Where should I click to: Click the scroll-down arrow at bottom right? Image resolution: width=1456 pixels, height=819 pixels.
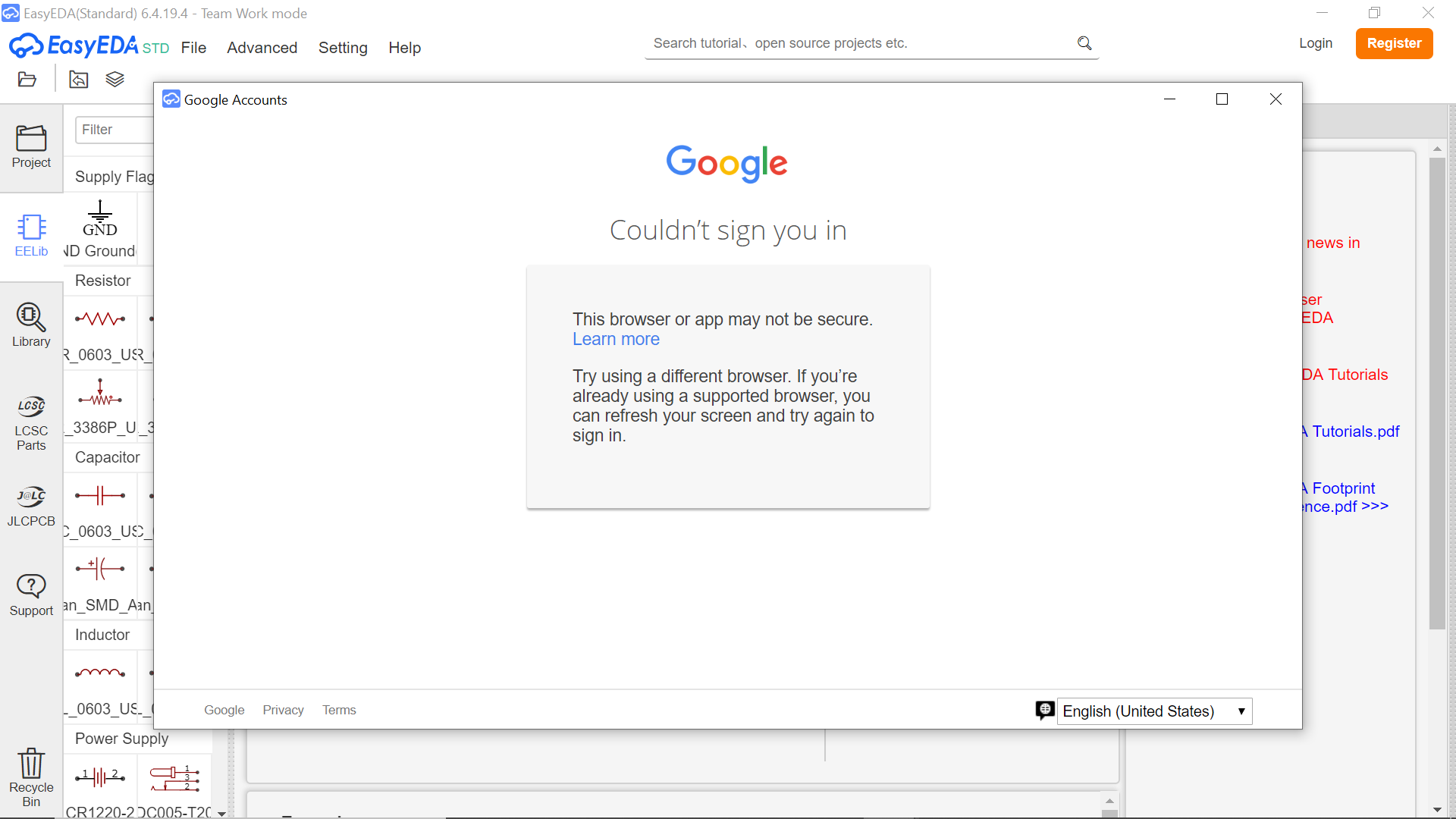[1436, 810]
